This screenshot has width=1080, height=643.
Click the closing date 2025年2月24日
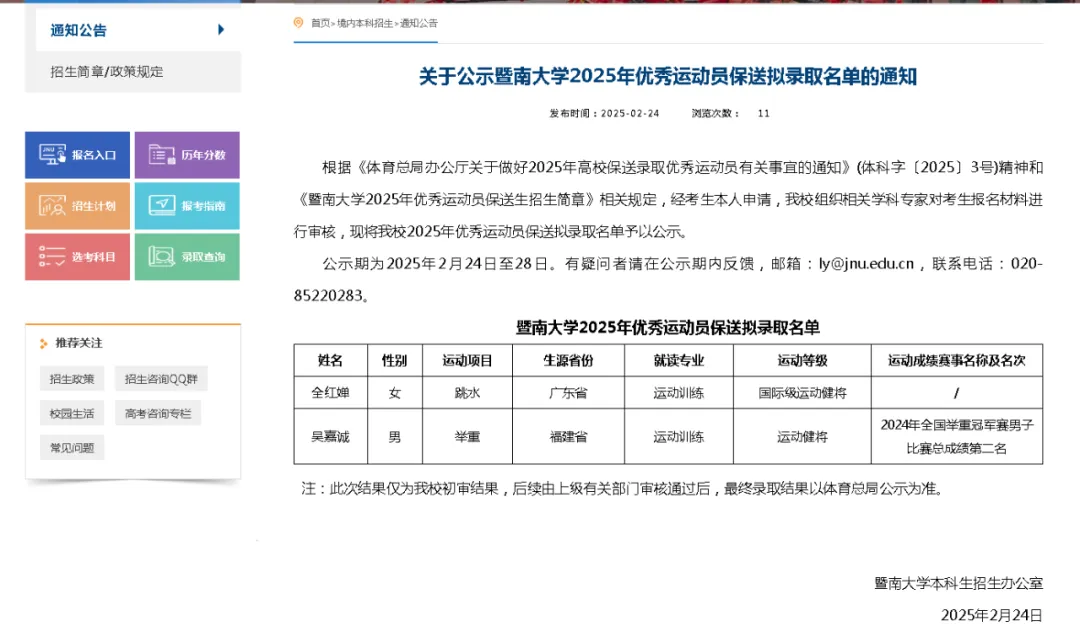point(991,615)
